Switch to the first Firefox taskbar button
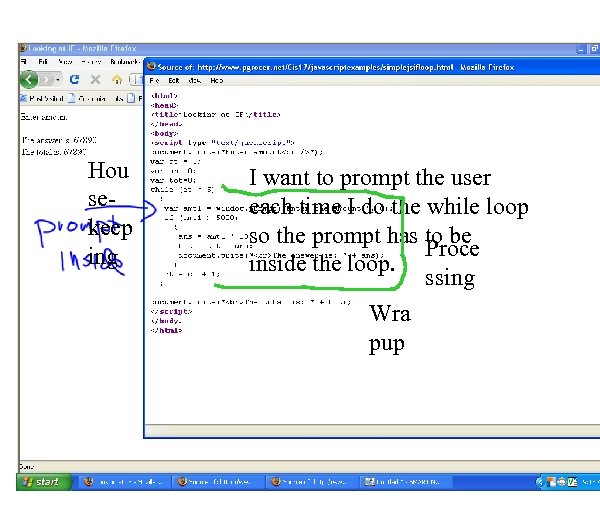The height and width of the screenshot is (512, 600). 124,482
